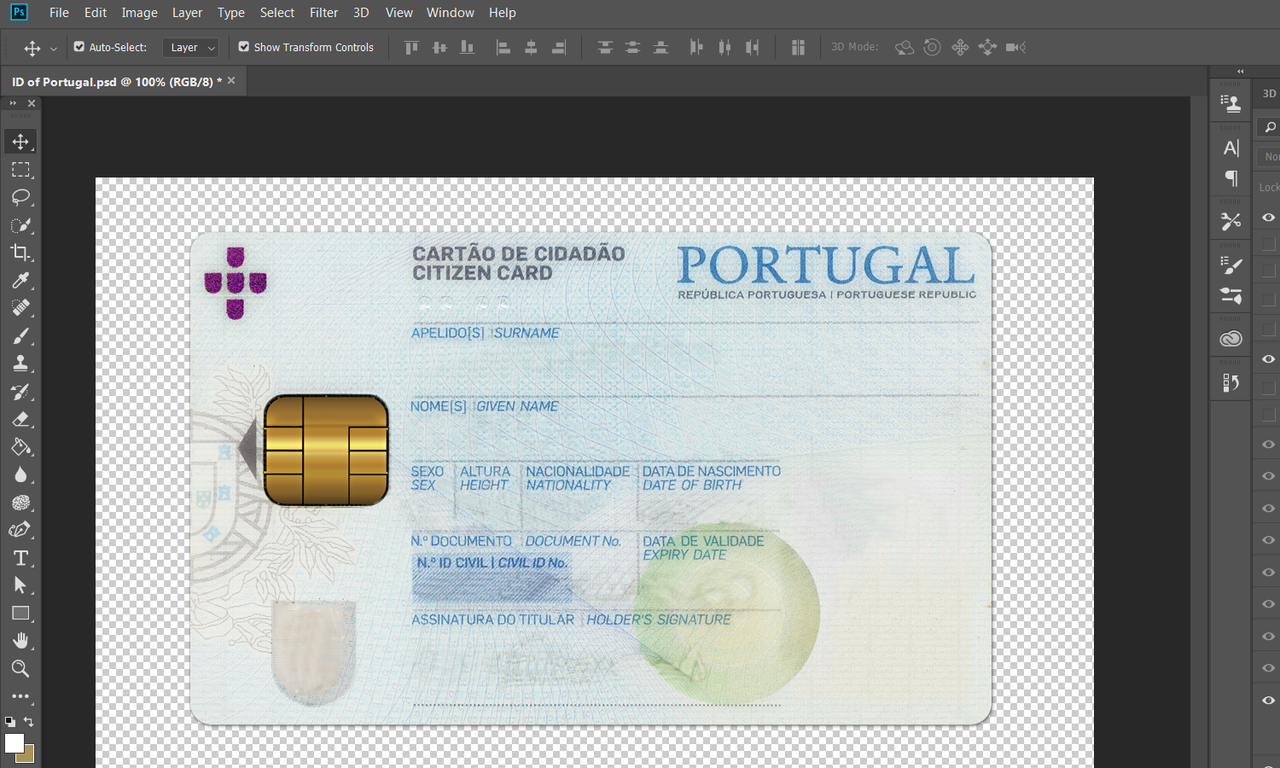This screenshot has width=1280, height=768.
Task: Select the Brush tool
Action: [x=20, y=336]
